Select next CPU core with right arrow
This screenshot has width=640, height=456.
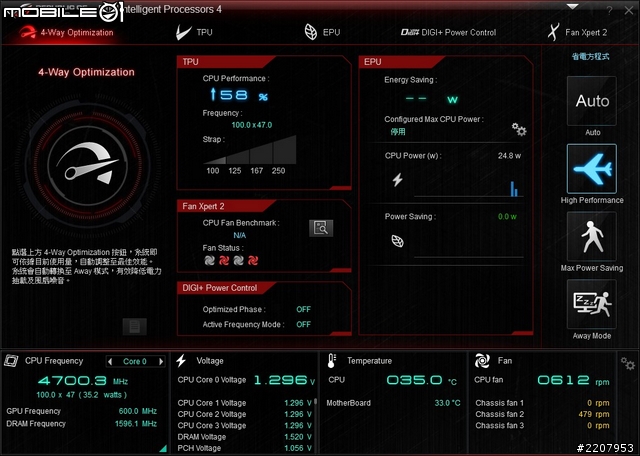click(x=161, y=361)
